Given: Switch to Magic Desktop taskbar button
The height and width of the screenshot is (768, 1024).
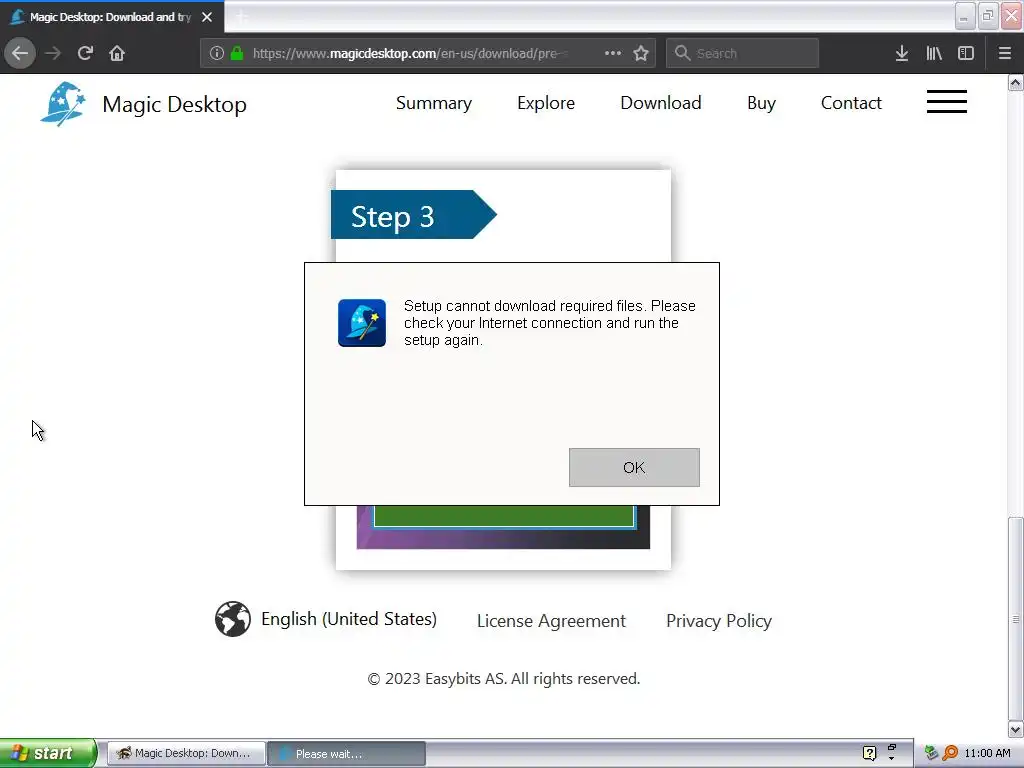Looking at the screenshot, I should click(x=186, y=753).
